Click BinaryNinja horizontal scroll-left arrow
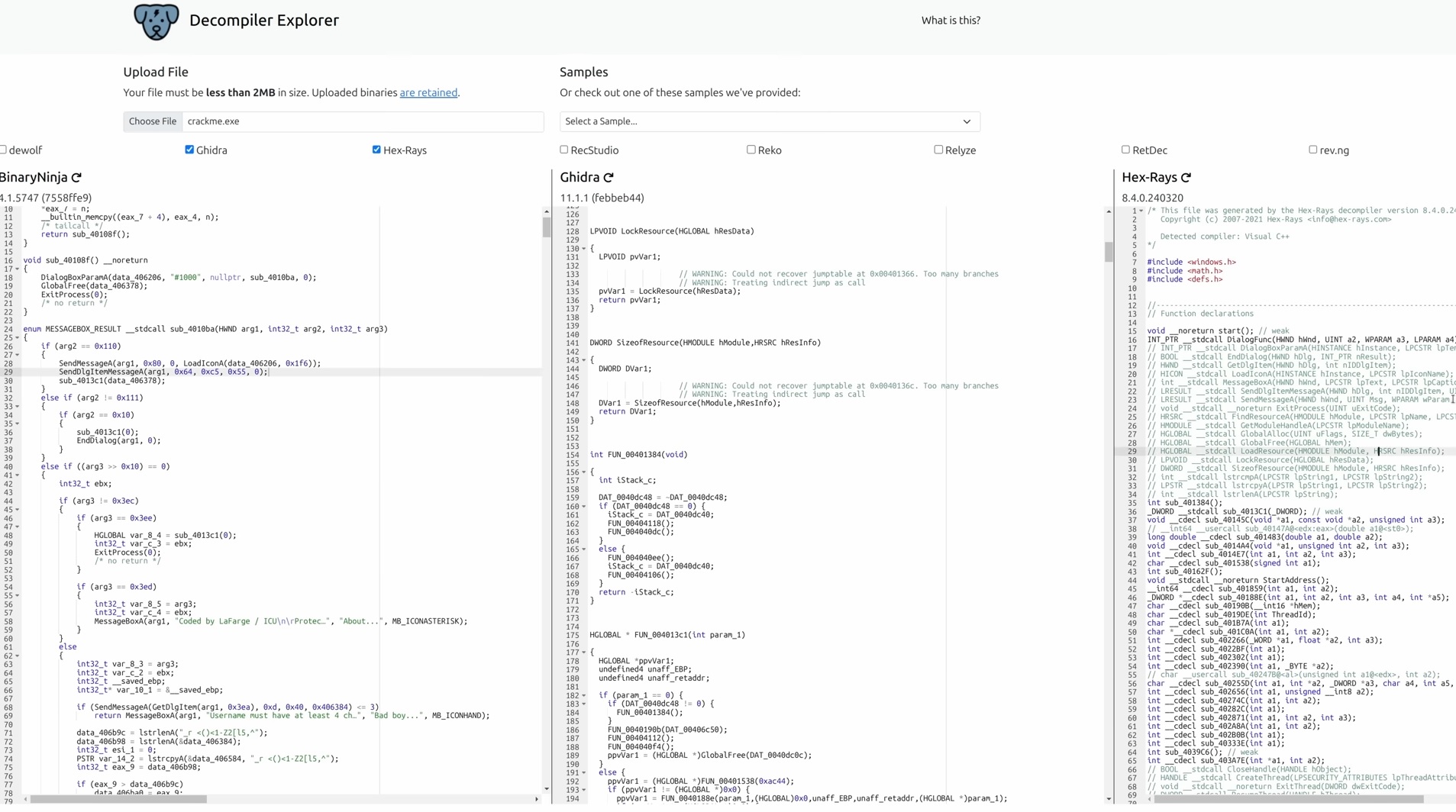Screen dimensions: 1456x812 click(x=25, y=799)
